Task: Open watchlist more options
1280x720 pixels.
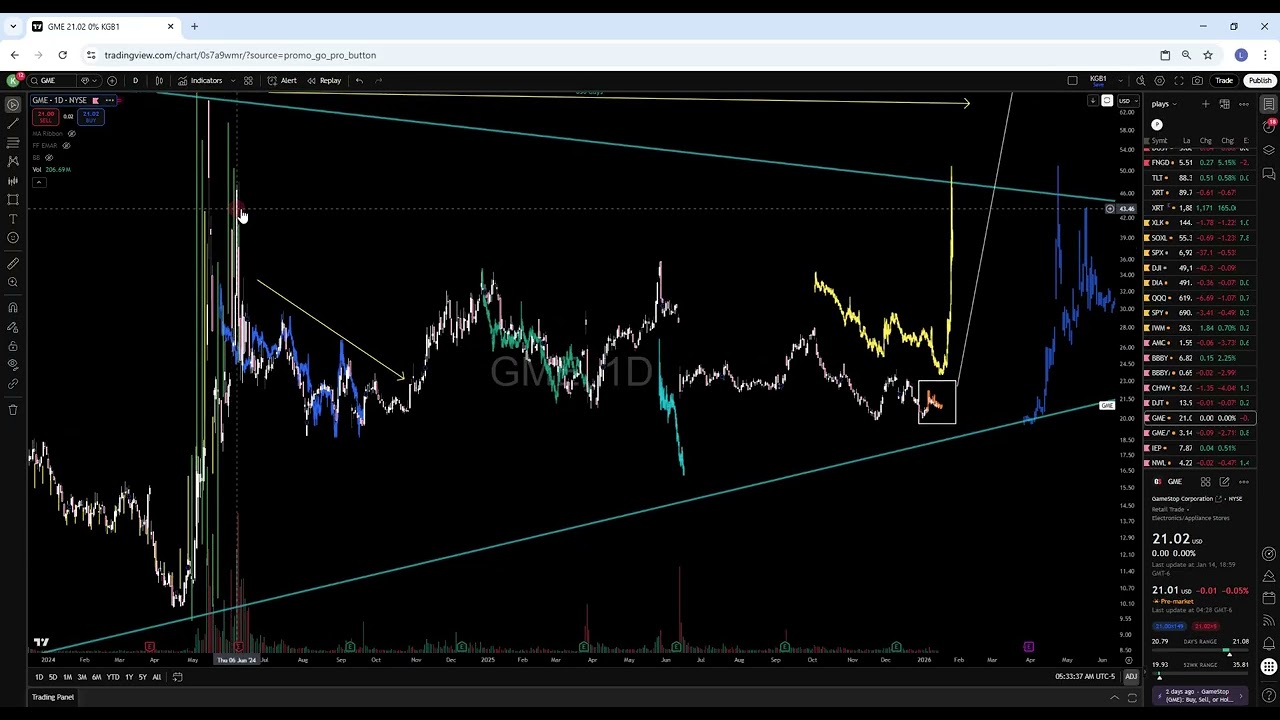Action: tap(1244, 104)
